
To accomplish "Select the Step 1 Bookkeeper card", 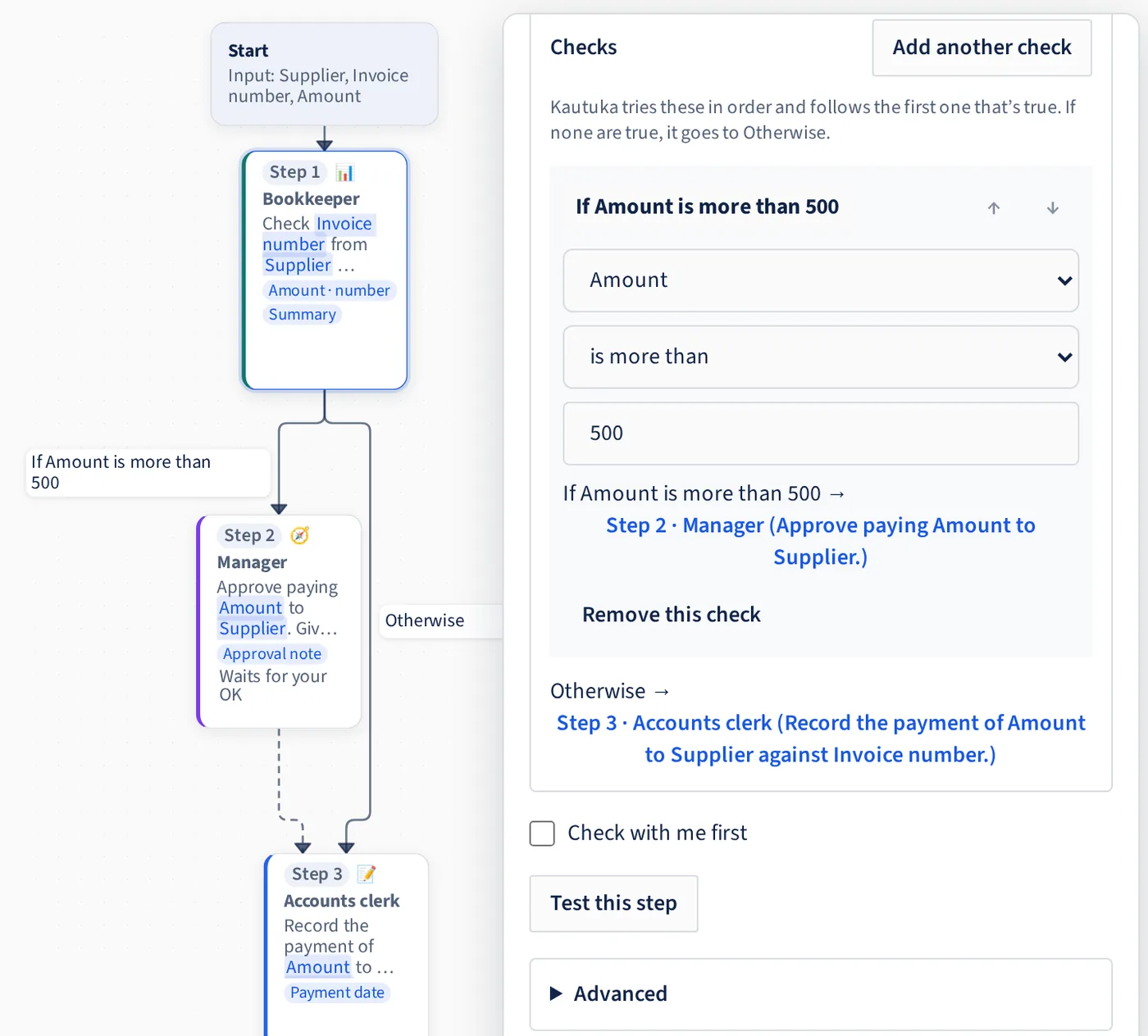I will point(325,270).
